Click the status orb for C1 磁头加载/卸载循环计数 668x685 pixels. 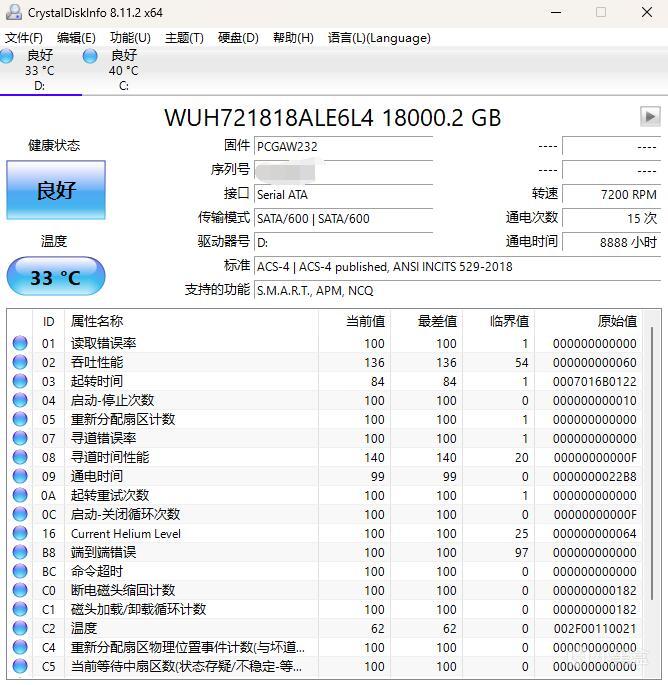[x=20, y=609]
